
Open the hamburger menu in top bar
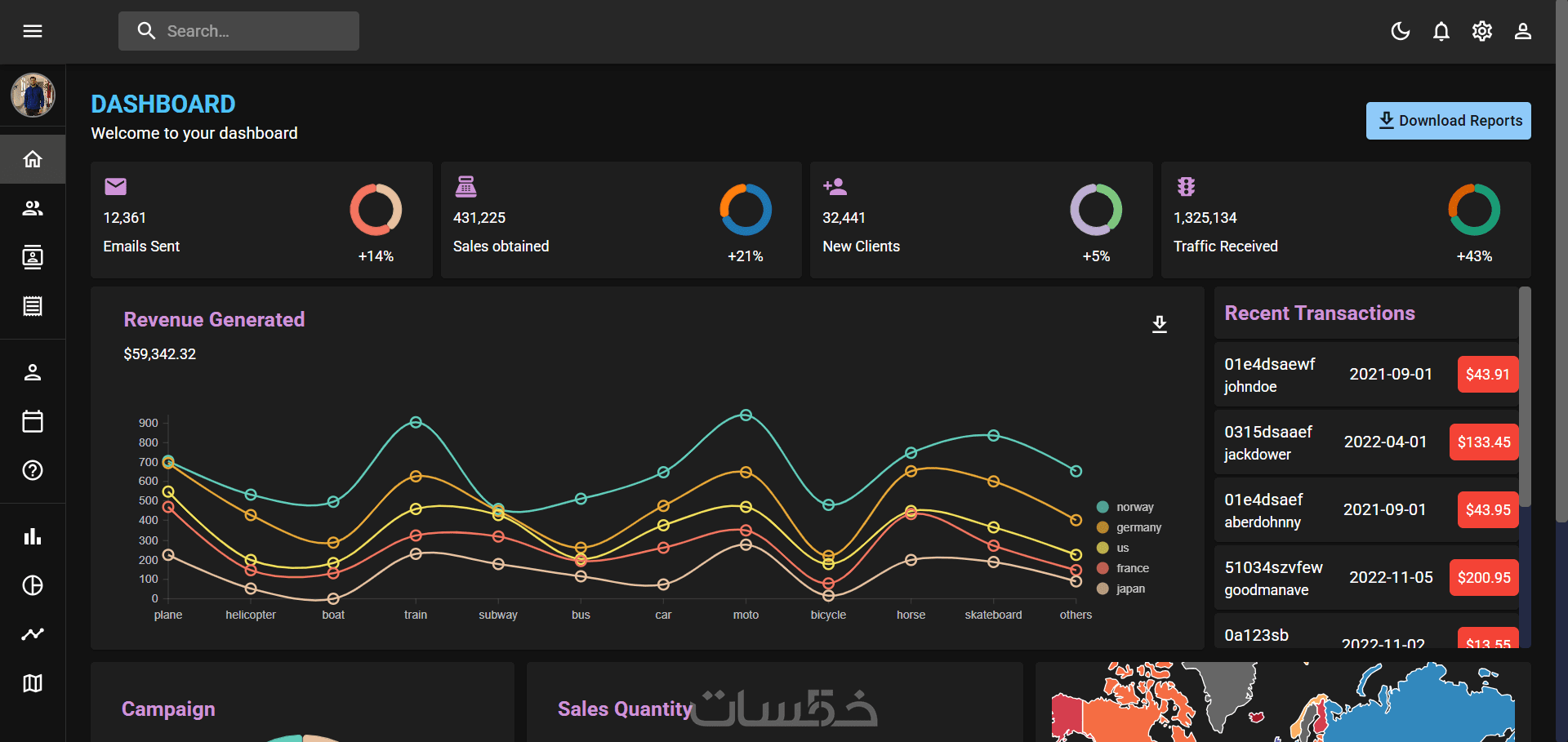(x=33, y=31)
